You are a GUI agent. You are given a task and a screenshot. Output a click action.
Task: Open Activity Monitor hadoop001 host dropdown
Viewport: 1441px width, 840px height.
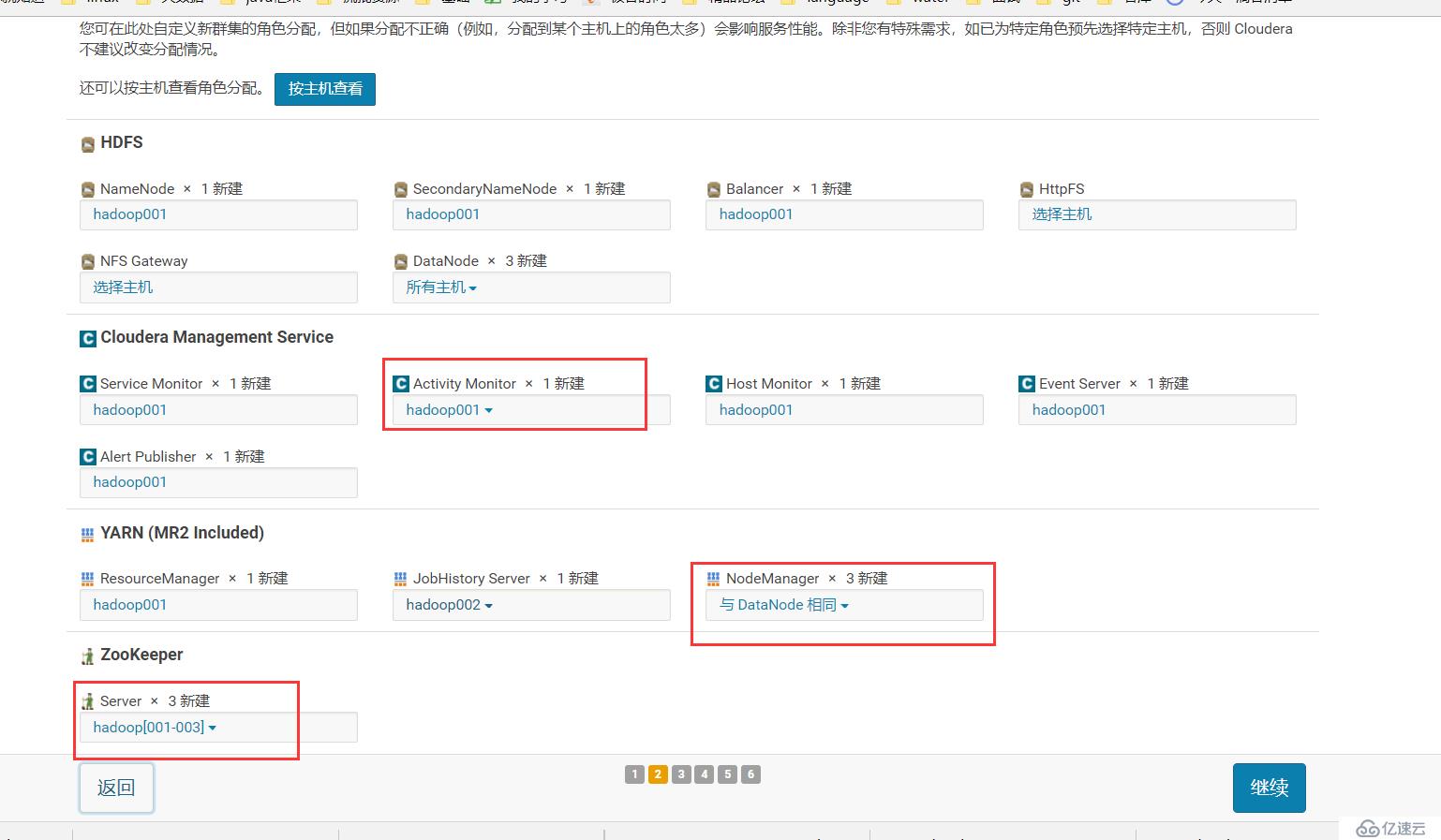(x=449, y=410)
